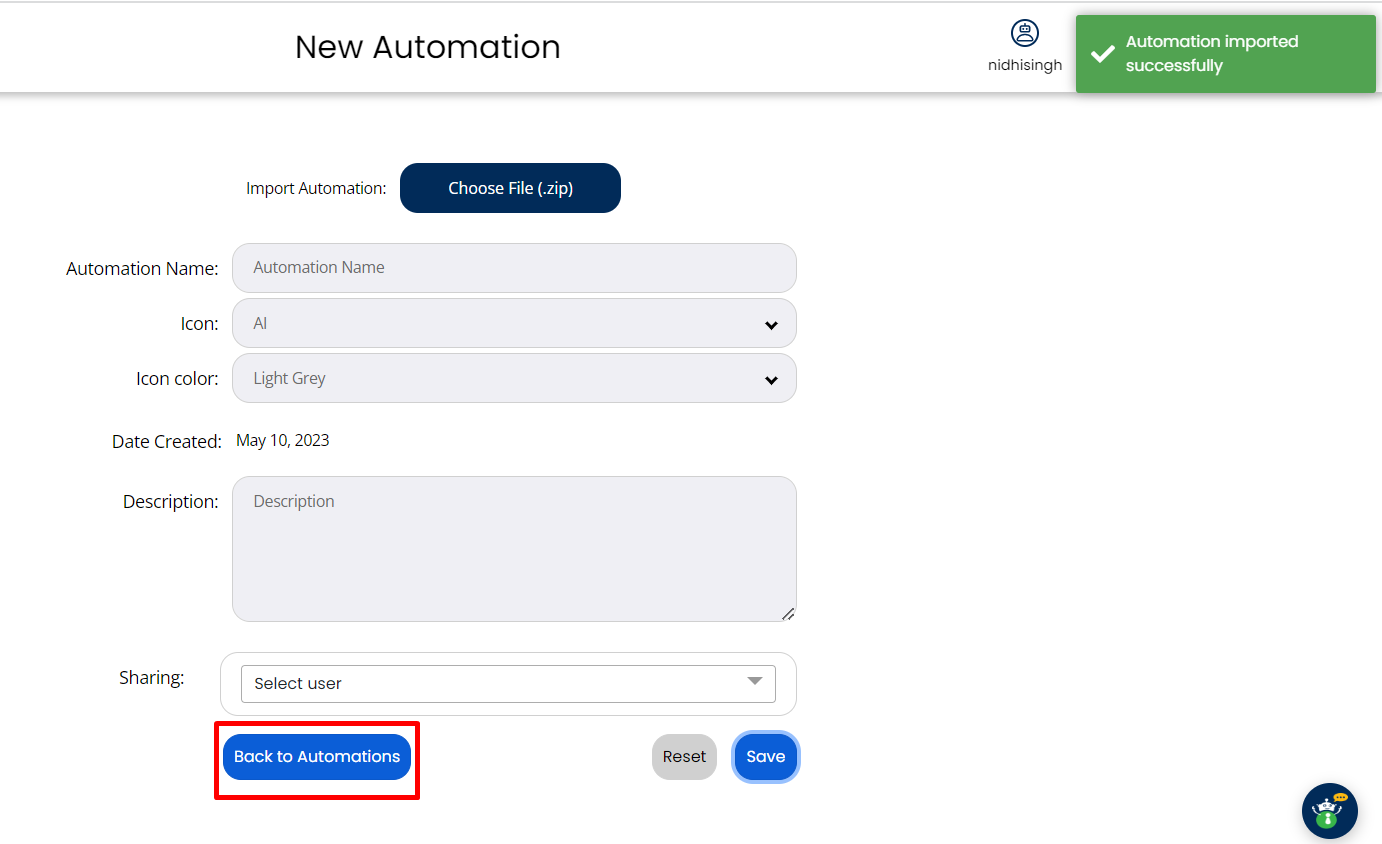Click the May 10, 2023 creation date
The image size is (1382, 844).
282,441
